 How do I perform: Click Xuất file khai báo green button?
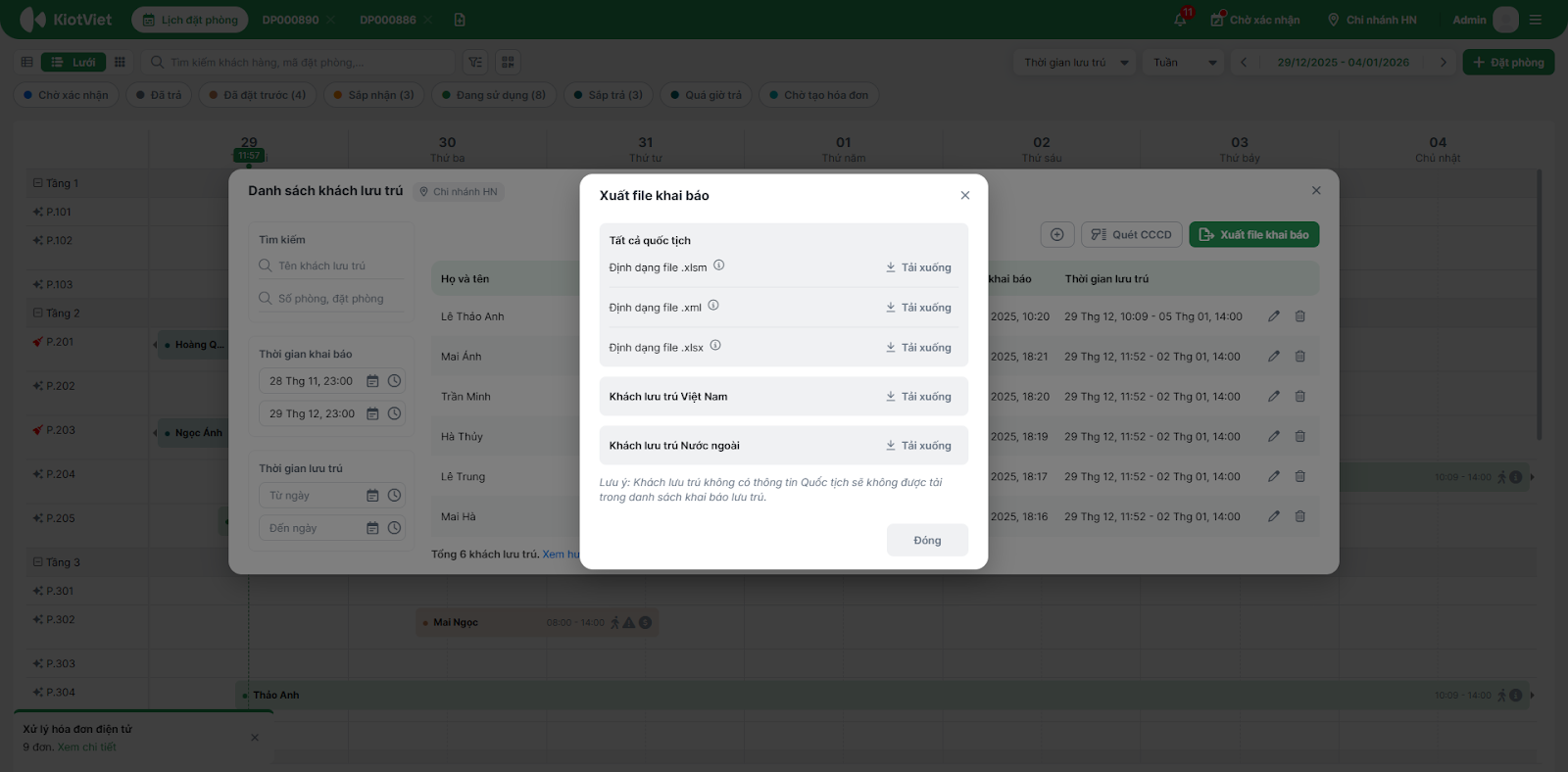[1254, 234]
